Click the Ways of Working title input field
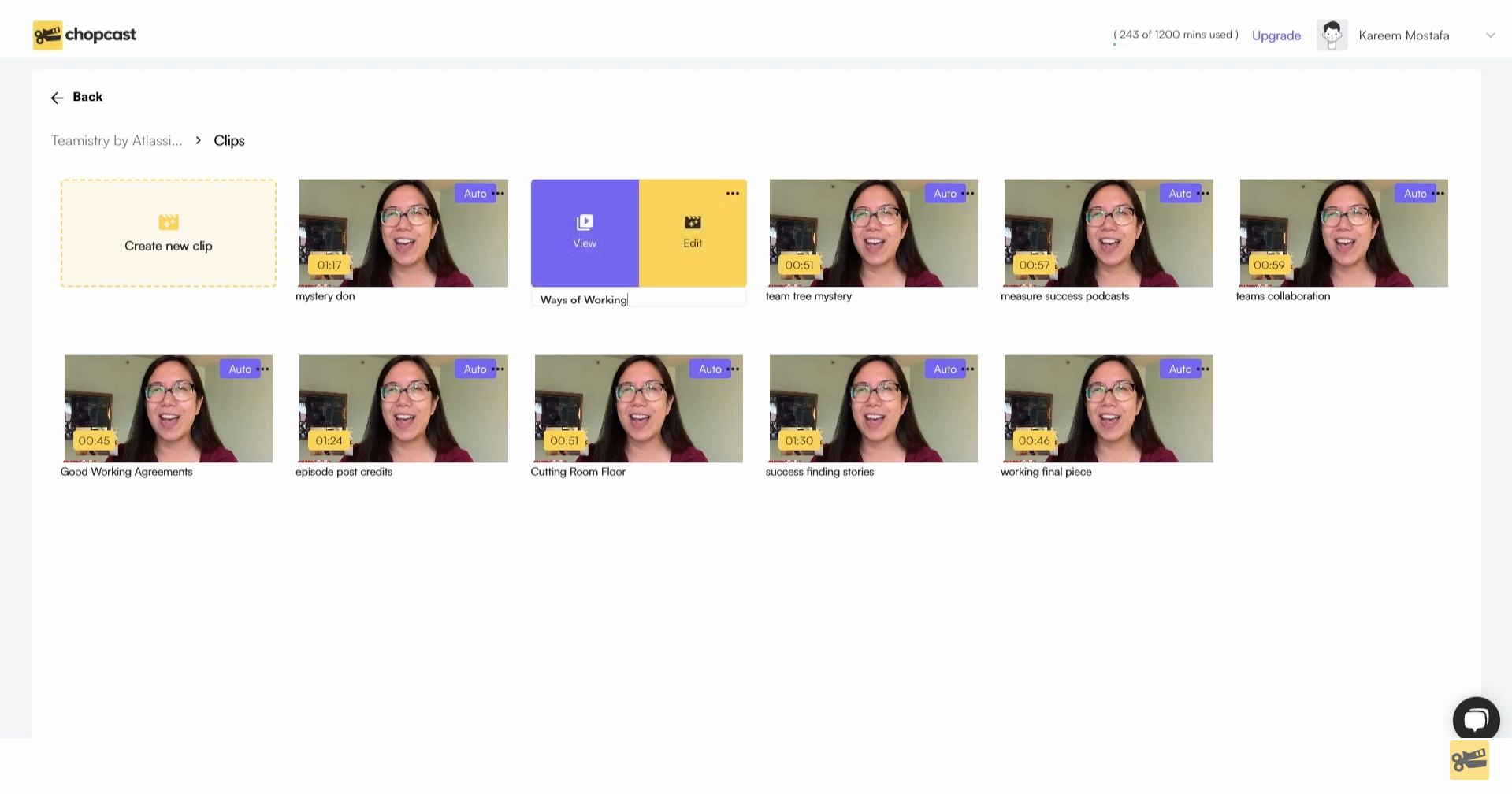 tap(638, 299)
